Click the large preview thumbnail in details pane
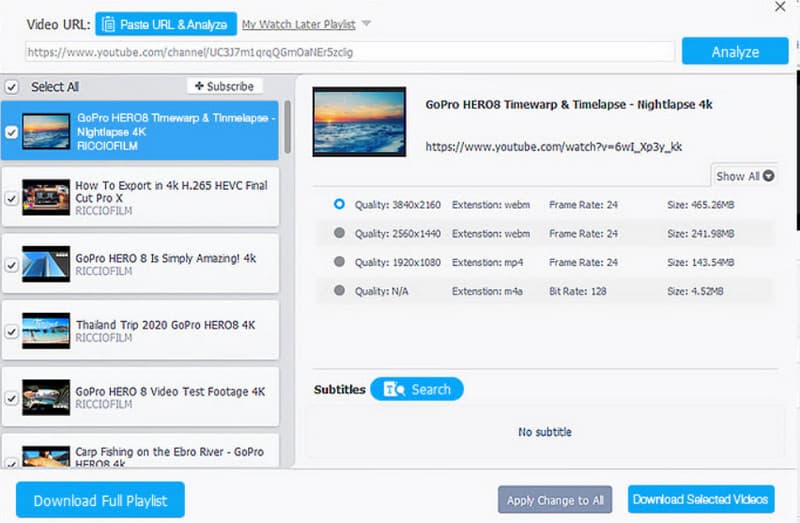Image resolution: width=800 pixels, height=523 pixels. (x=359, y=121)
